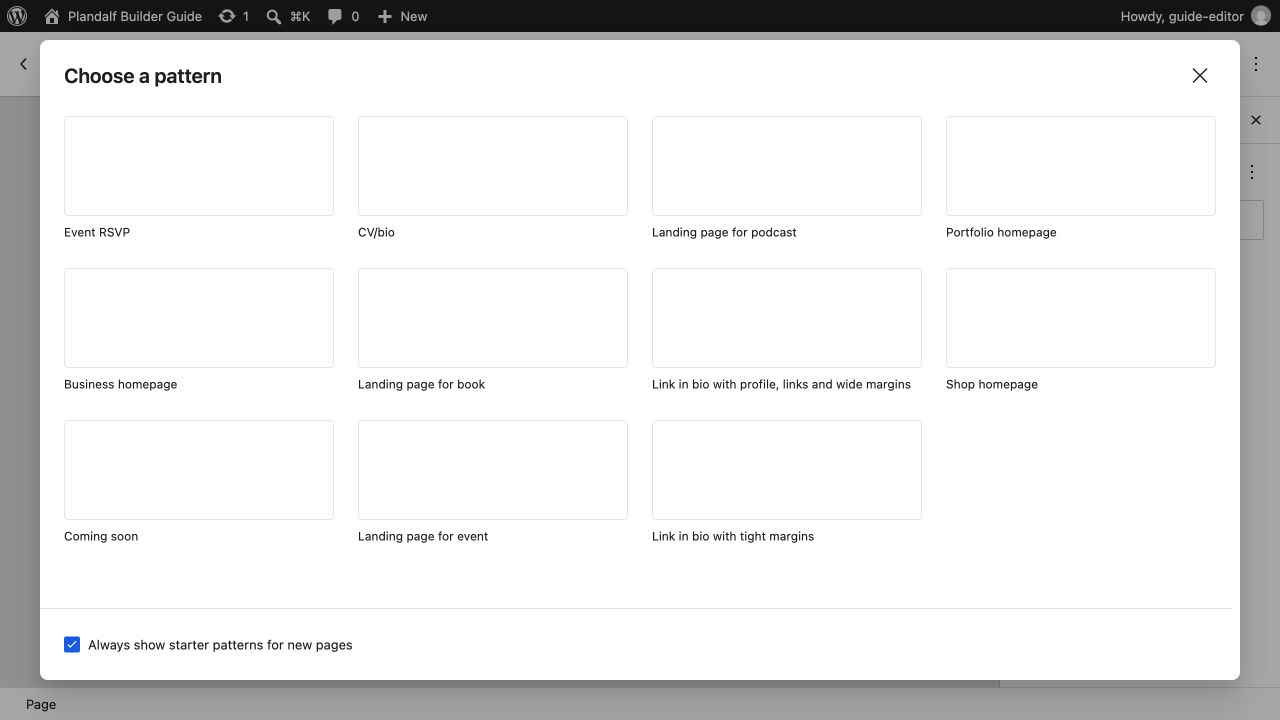Select the Coming soon pattern
Viewport: 1280px width, 720px height.
point(199,470)
